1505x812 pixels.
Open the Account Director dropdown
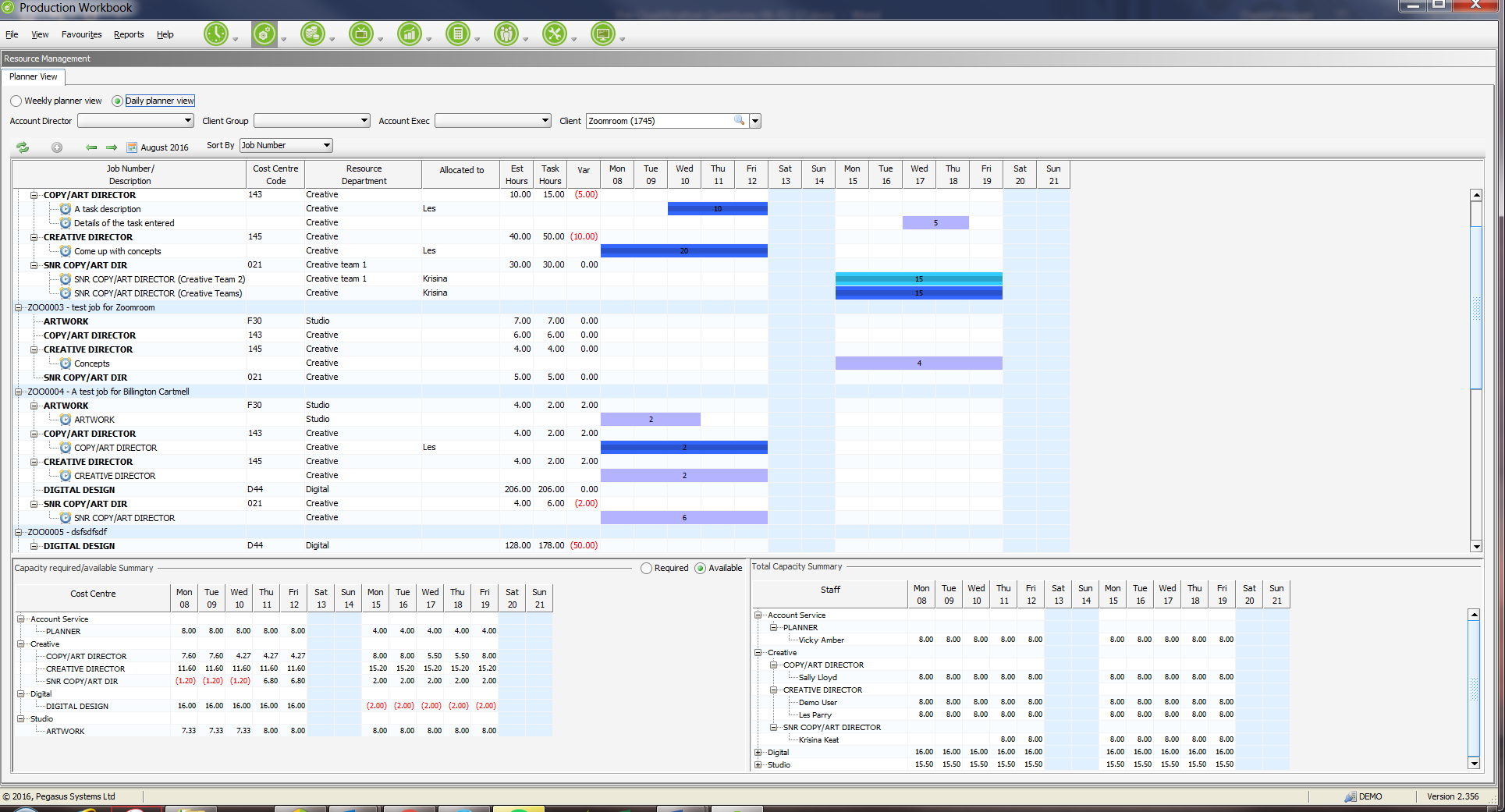pos(135,121)
